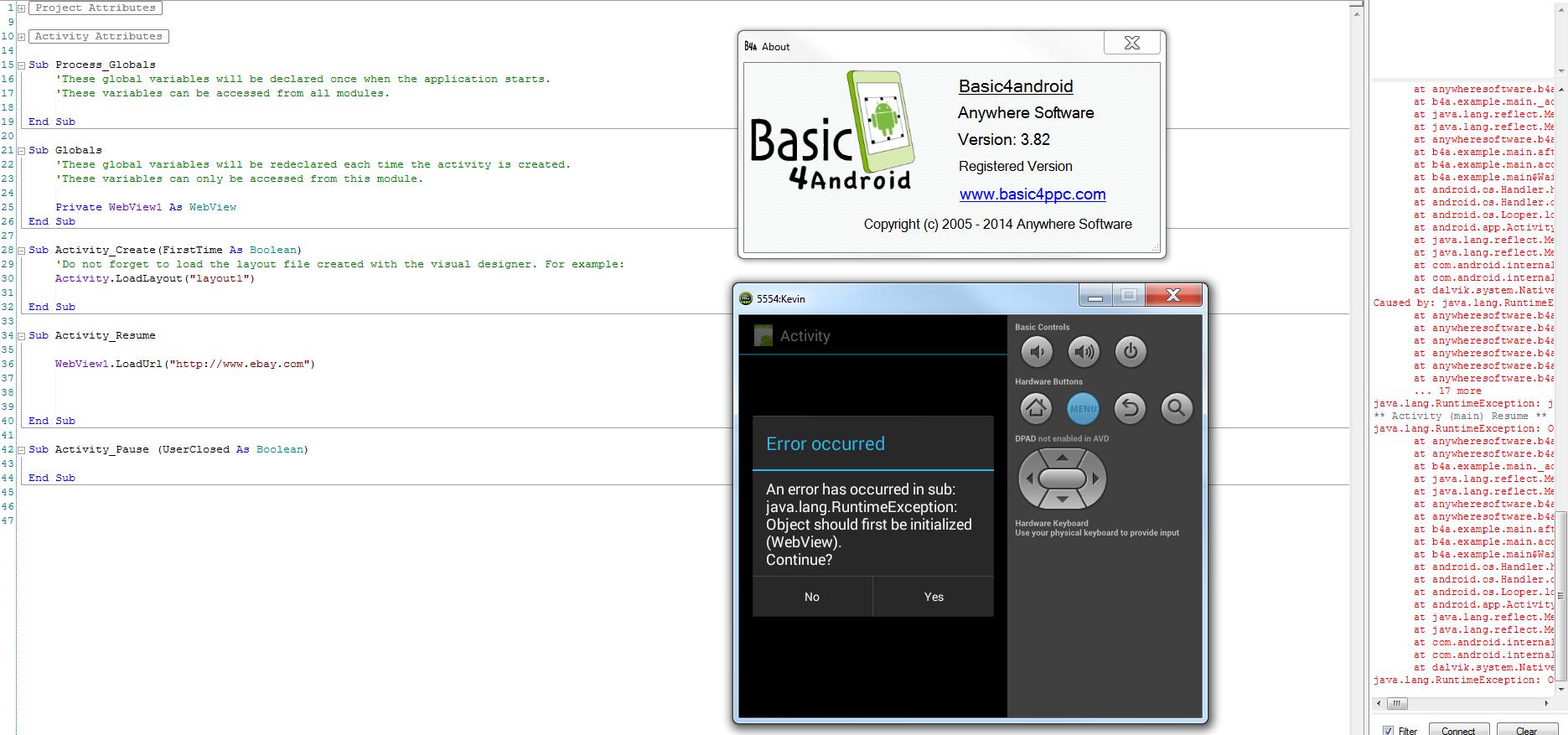Click the emulator volume up button
1568x735 pixels.
1084,352
